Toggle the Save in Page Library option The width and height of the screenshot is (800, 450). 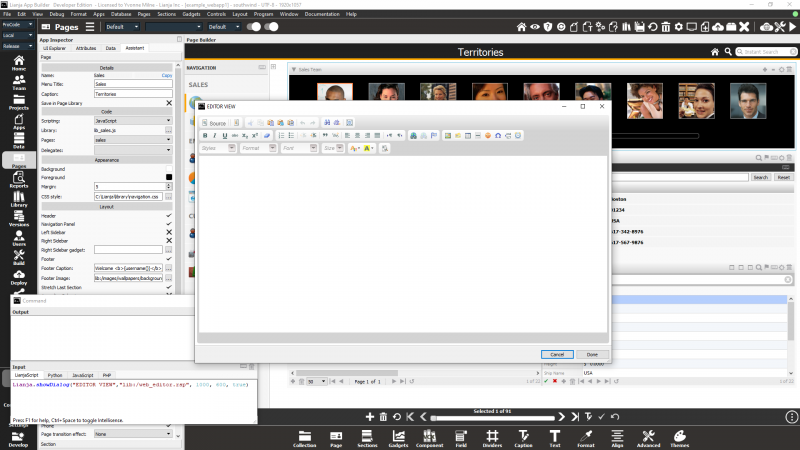click(x=169, y=103)
